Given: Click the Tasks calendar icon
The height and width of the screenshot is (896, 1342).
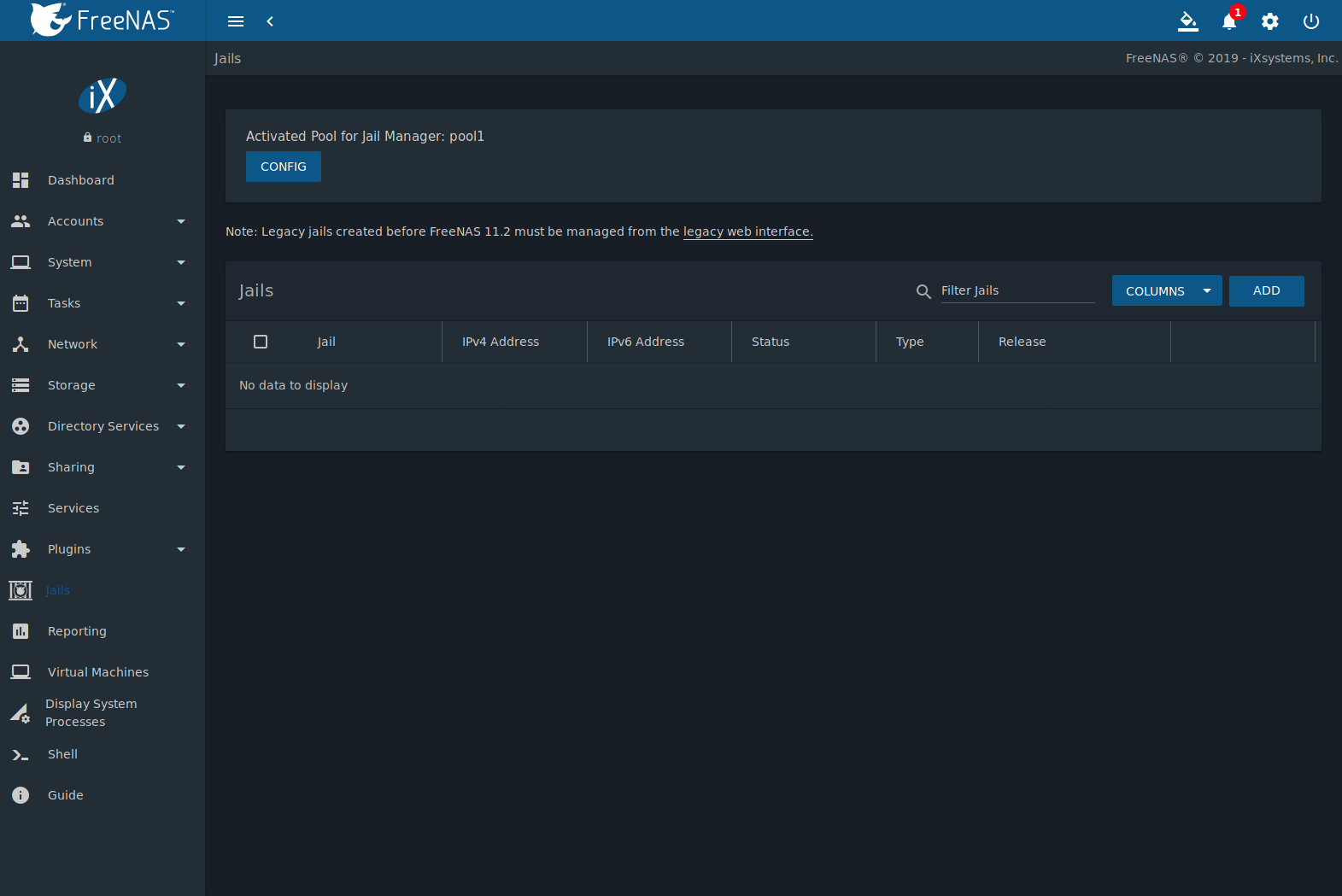Looking at the screenshot, I should point(21,303).
